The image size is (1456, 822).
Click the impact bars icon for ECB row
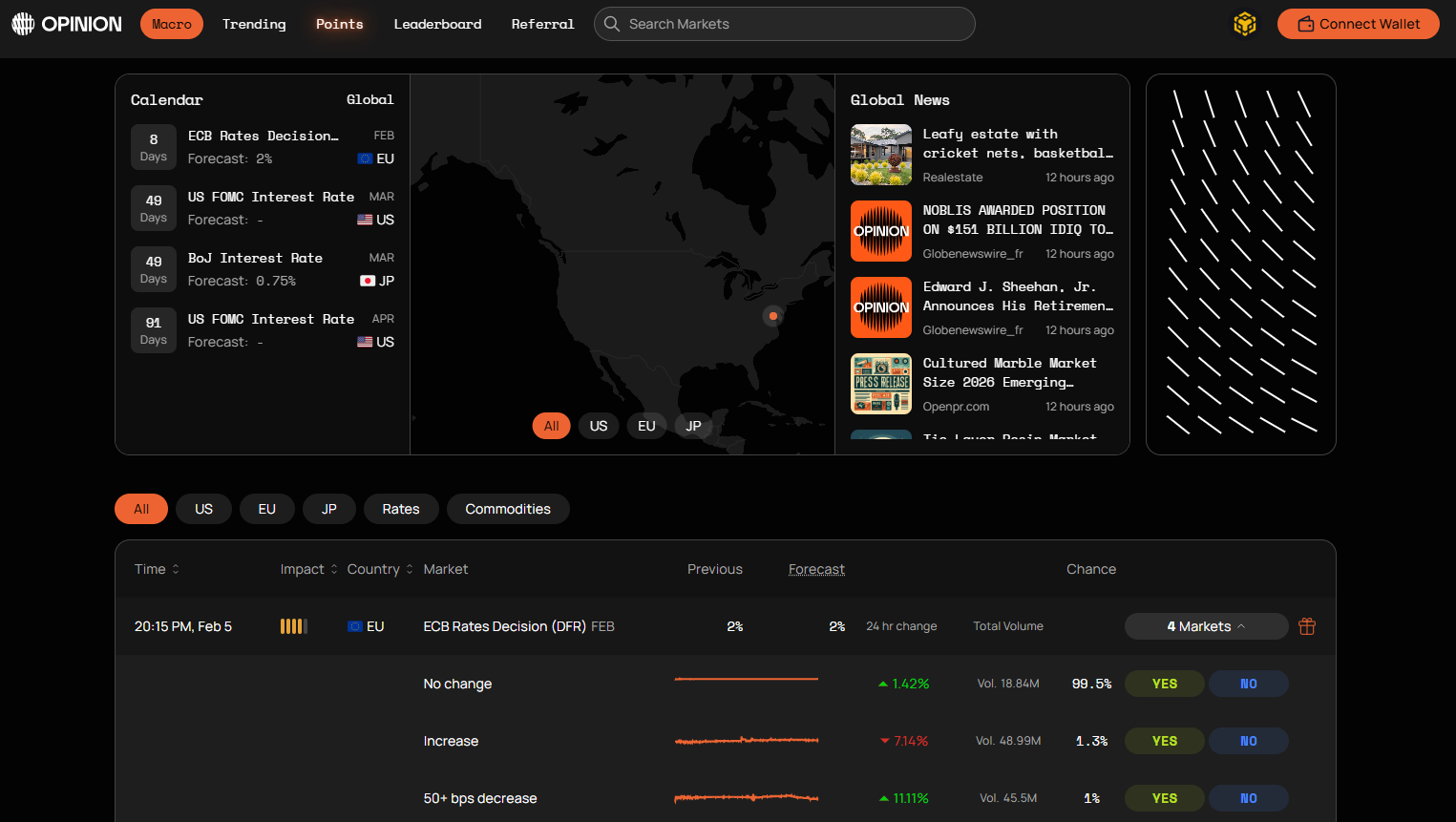tap(293, 626)
